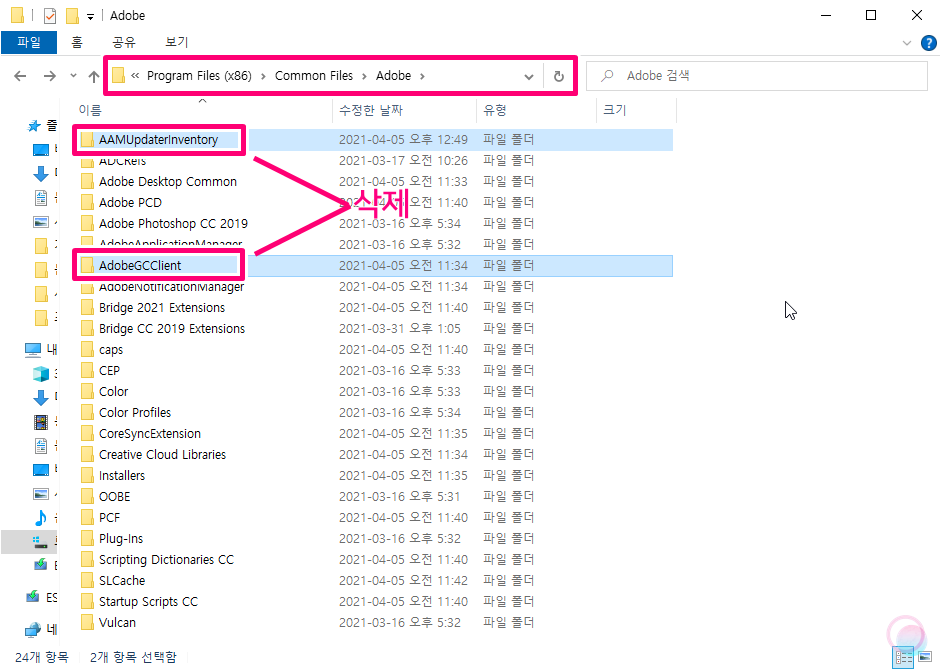Click the music note icon in sidebar
The width and height of the screenshot is (941, 670).
(41, 518)
